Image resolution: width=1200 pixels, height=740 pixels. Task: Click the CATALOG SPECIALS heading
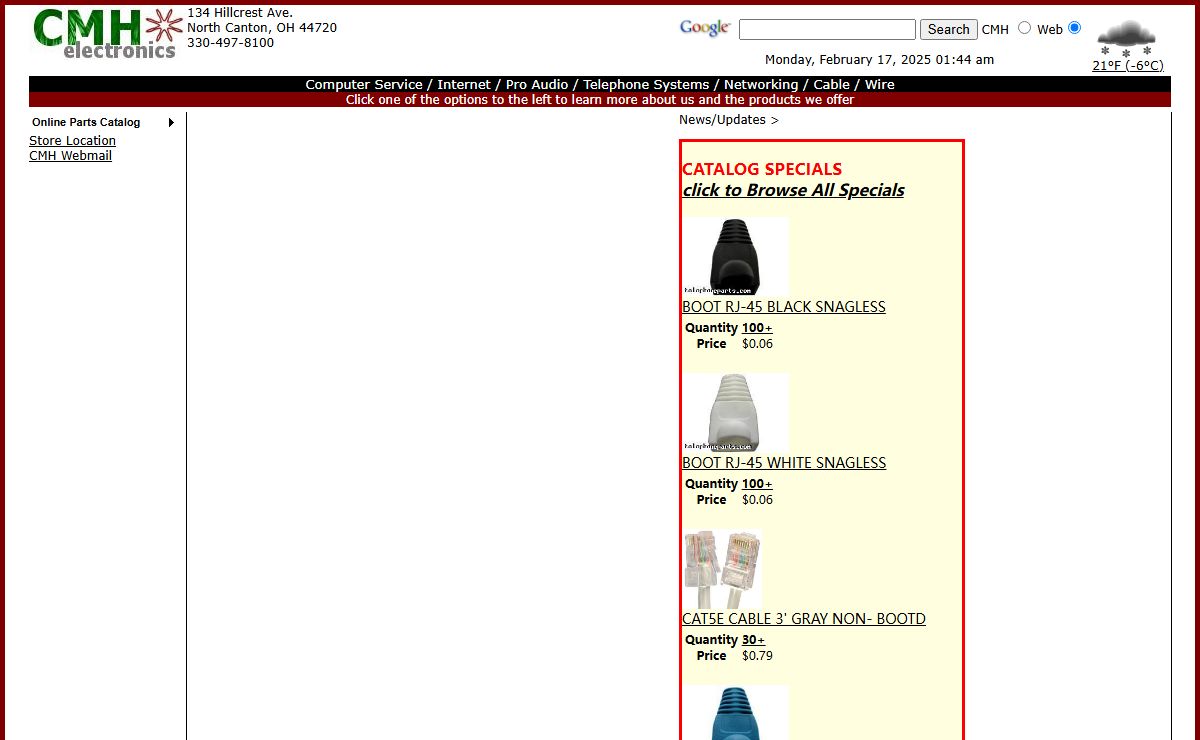[762, 169]
